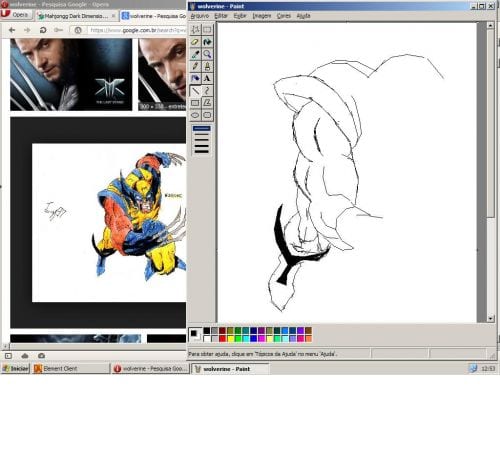The image size is (500, 454).
Task: Click the Paint canvas scroll-up arrow
Action: [490, 25]
